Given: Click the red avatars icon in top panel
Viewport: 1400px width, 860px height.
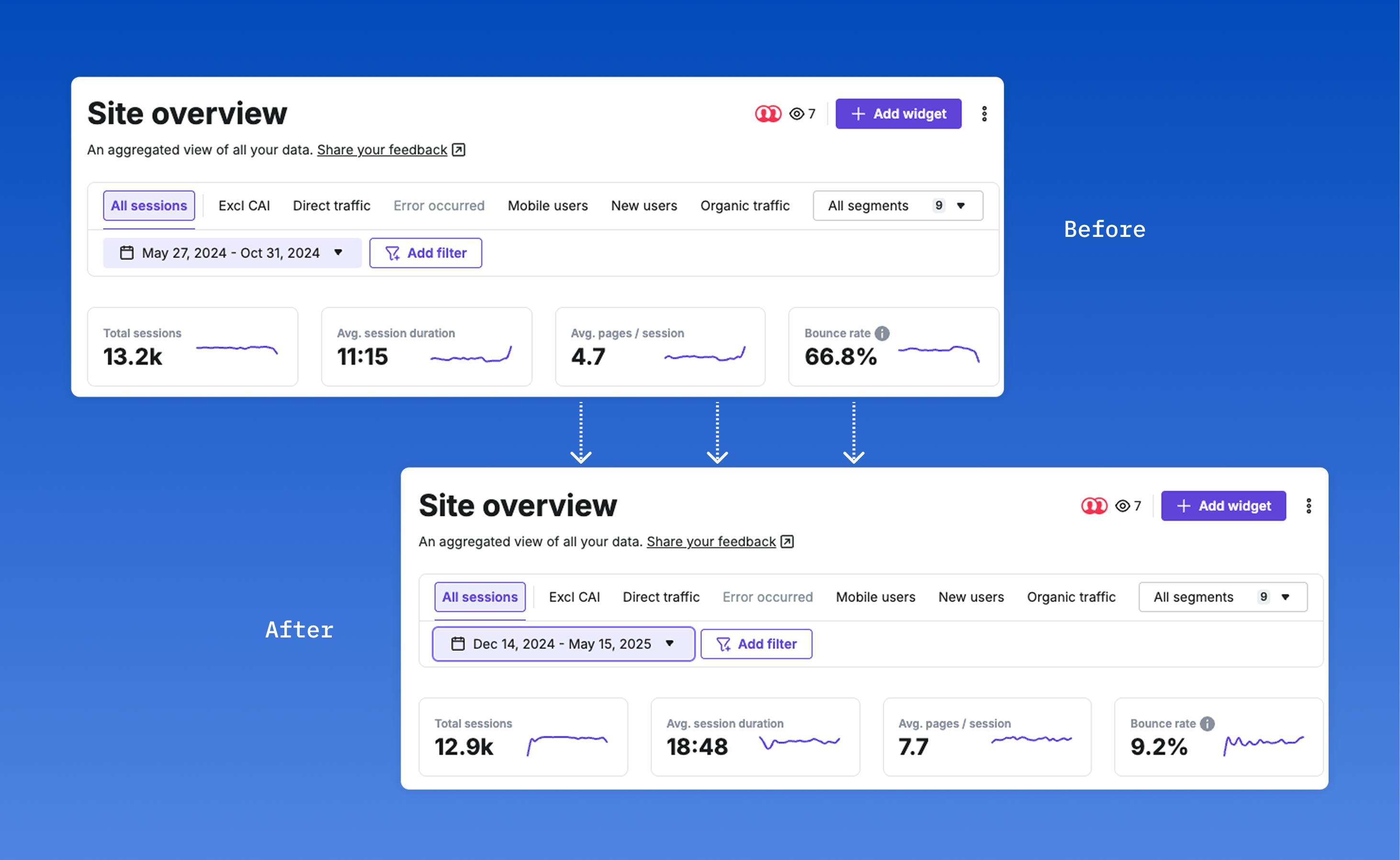Looking at the screenshot, I should point(768,114).
